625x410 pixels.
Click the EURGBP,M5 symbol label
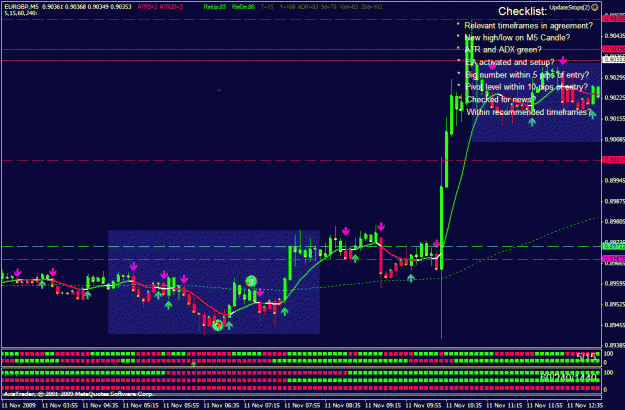(x=22, y=7)
